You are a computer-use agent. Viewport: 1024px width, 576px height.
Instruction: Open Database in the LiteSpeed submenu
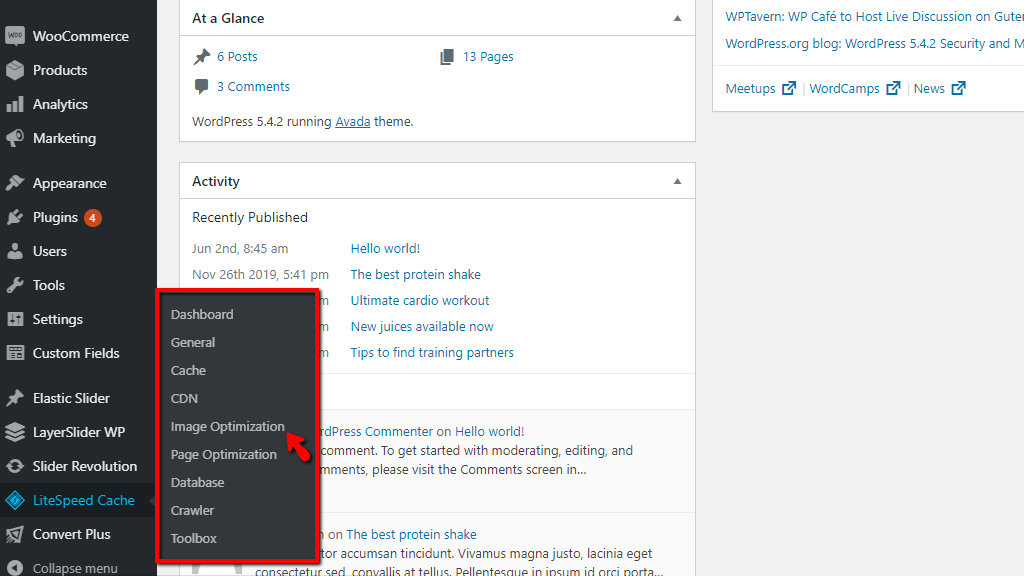[197, 483]
